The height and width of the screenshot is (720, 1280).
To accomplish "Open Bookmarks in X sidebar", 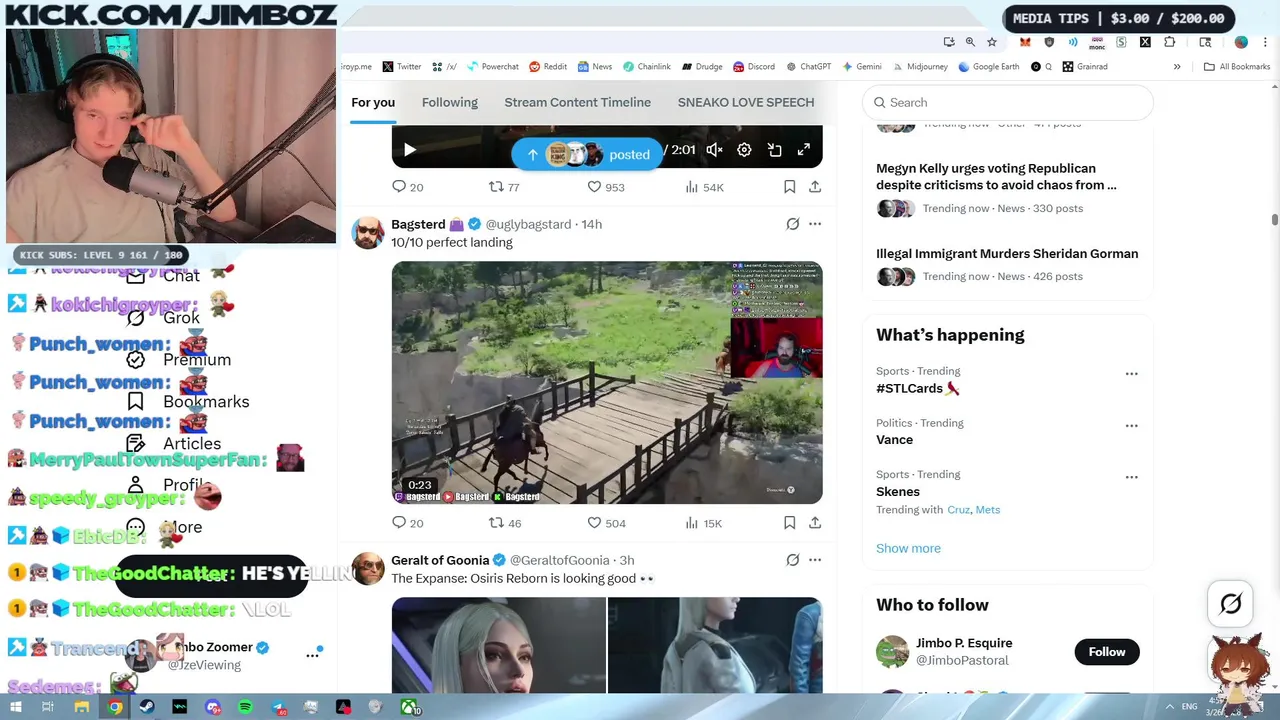I will point(188,402).
